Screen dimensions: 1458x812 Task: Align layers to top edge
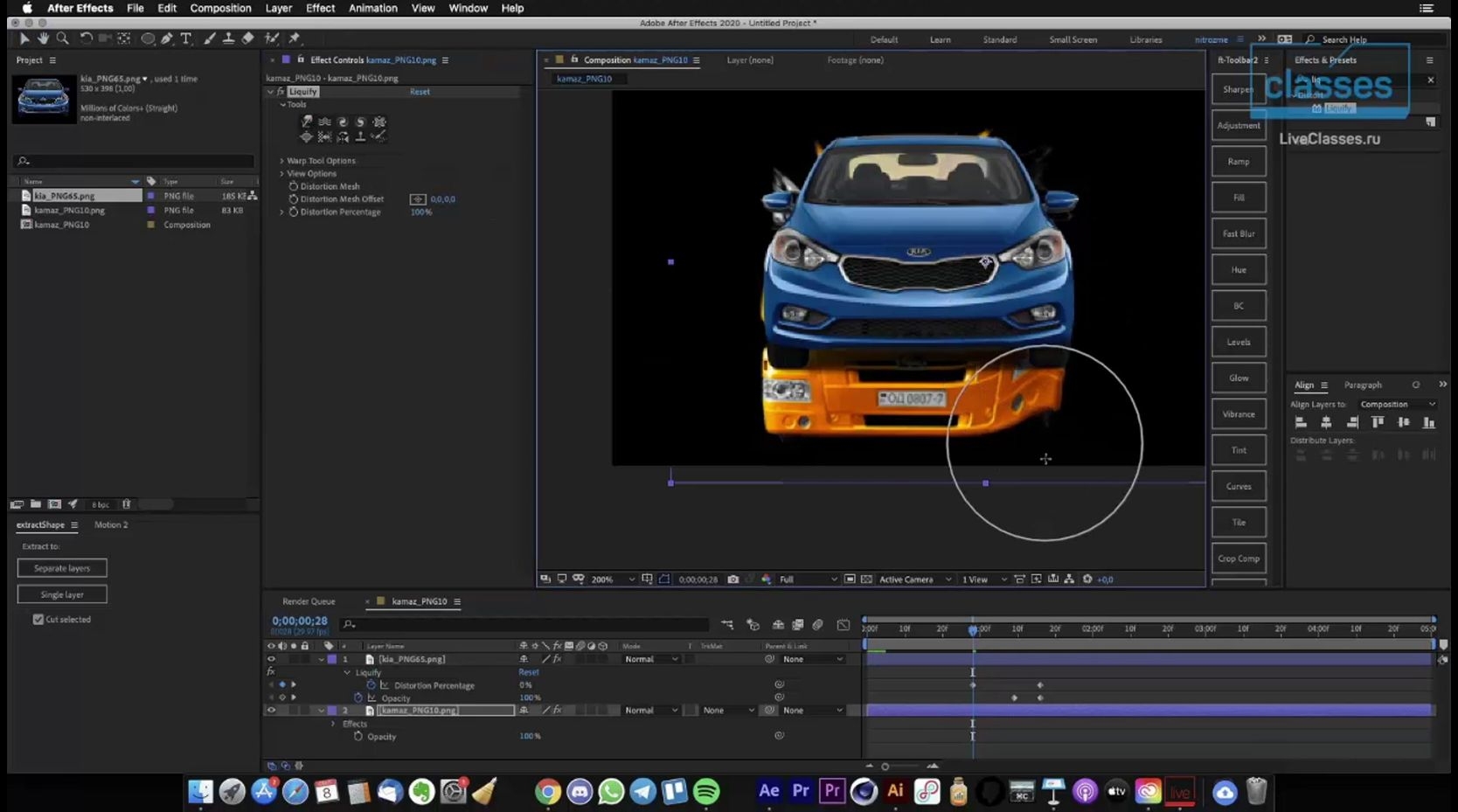1378,422
